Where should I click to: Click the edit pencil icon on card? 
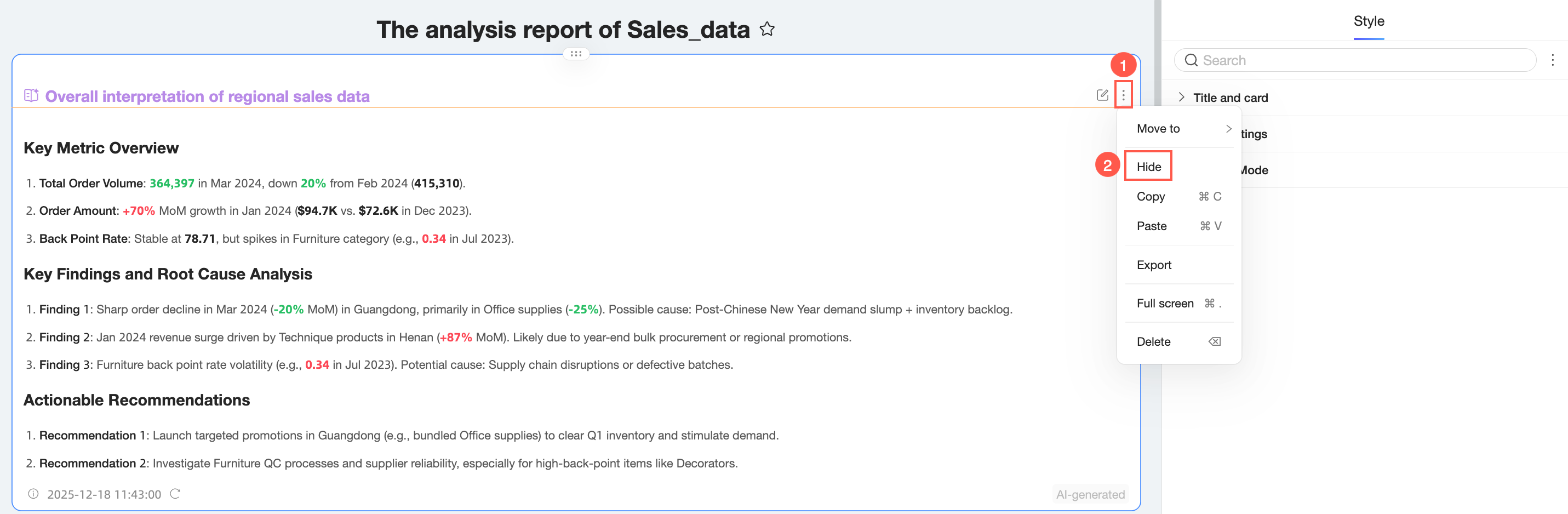[x=1102, y=95]
